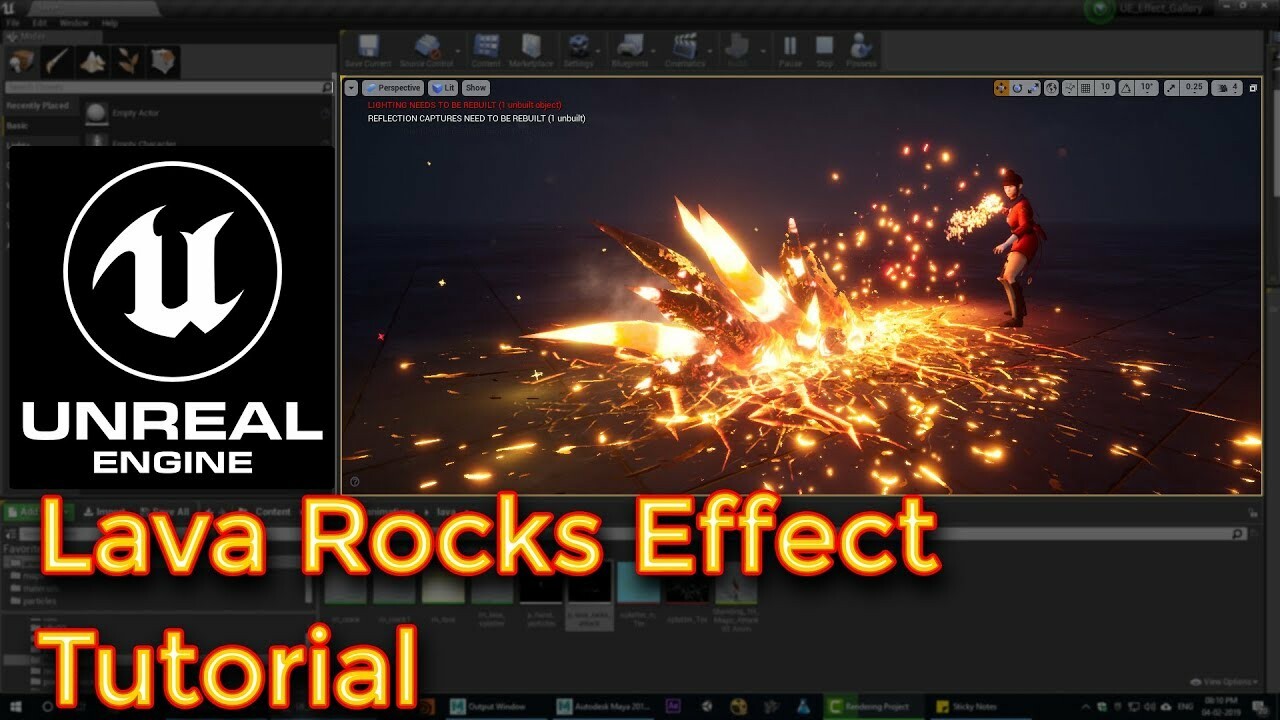This screenshot has width=1280, height=720.
Task: Open the Cinematics toolbar icon
Action: [684, 46]
